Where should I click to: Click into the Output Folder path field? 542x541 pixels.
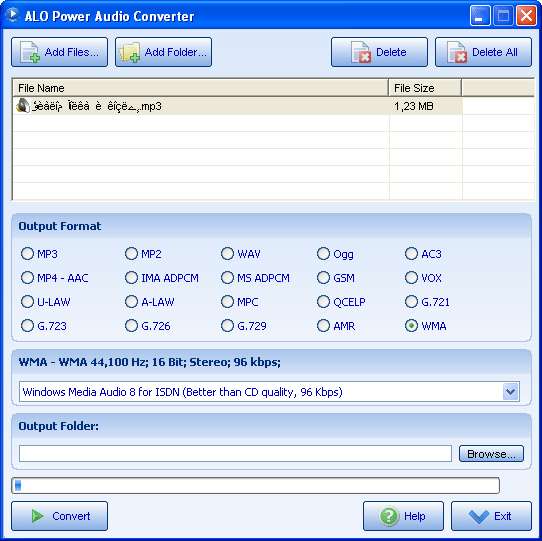point(235,454)
